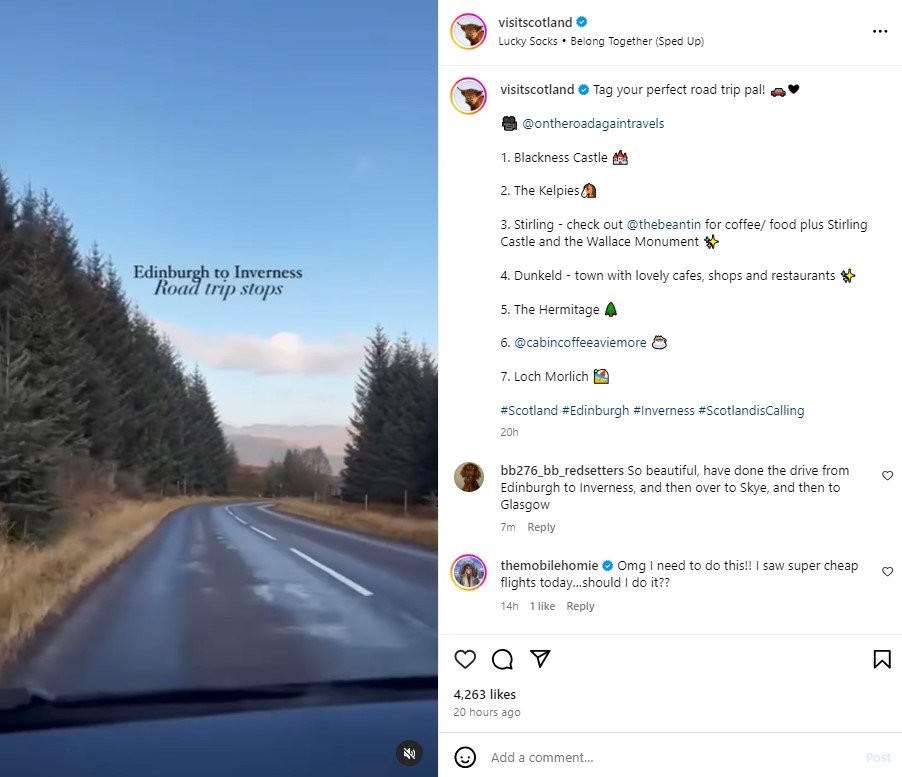Like the post with the heart icon
This screenshot has width=902, height=777.
[465, 659]
